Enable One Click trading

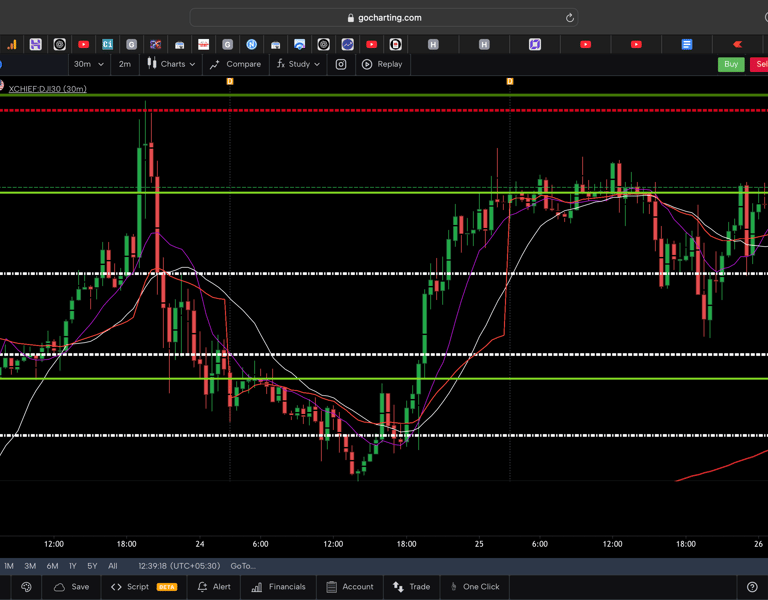coord(475,587)
